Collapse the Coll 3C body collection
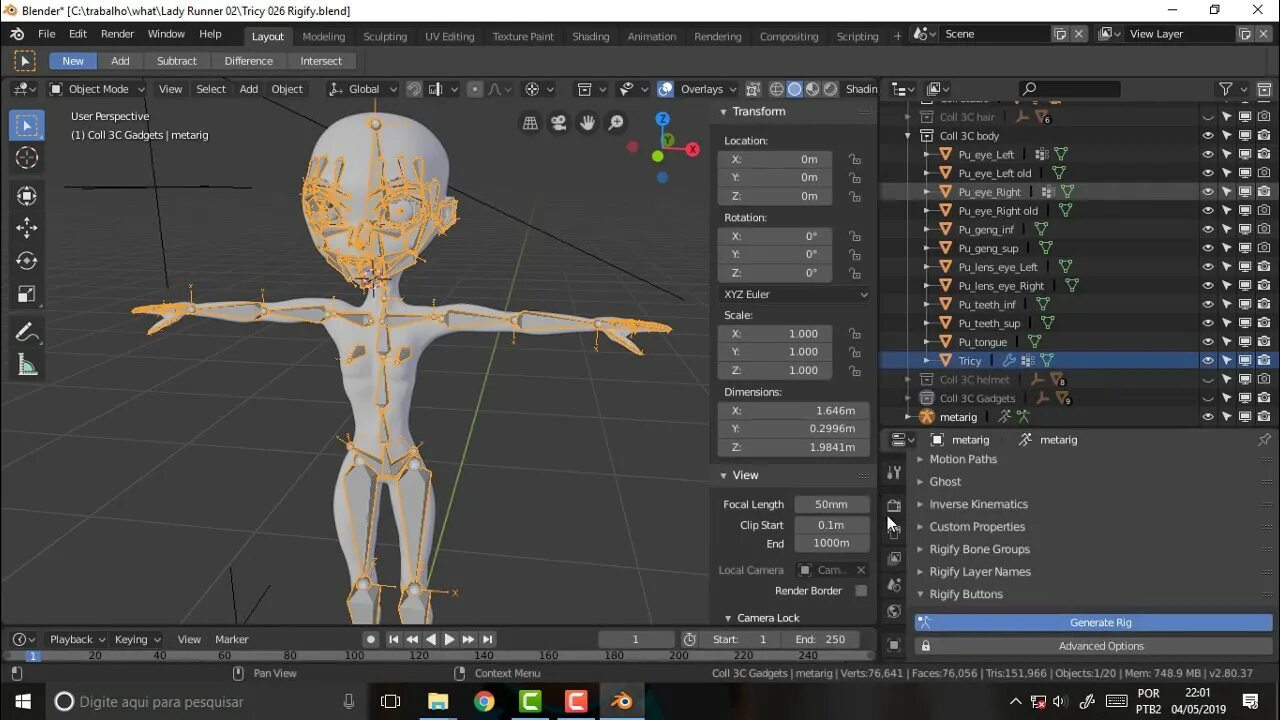 tap(908, 136)
